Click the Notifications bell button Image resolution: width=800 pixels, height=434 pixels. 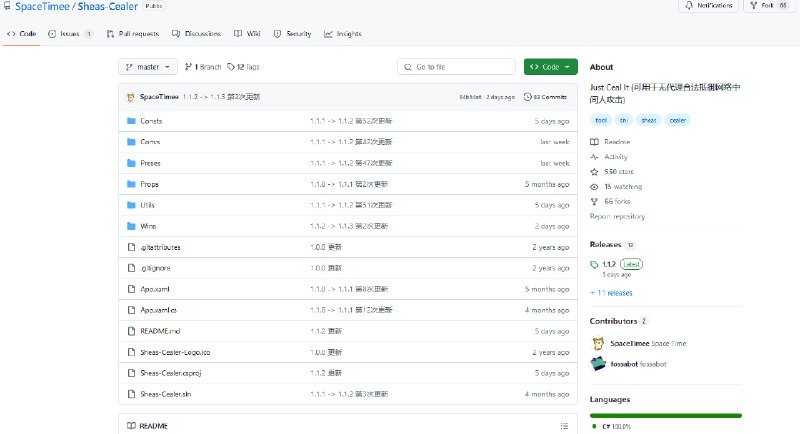pos(708,6)
